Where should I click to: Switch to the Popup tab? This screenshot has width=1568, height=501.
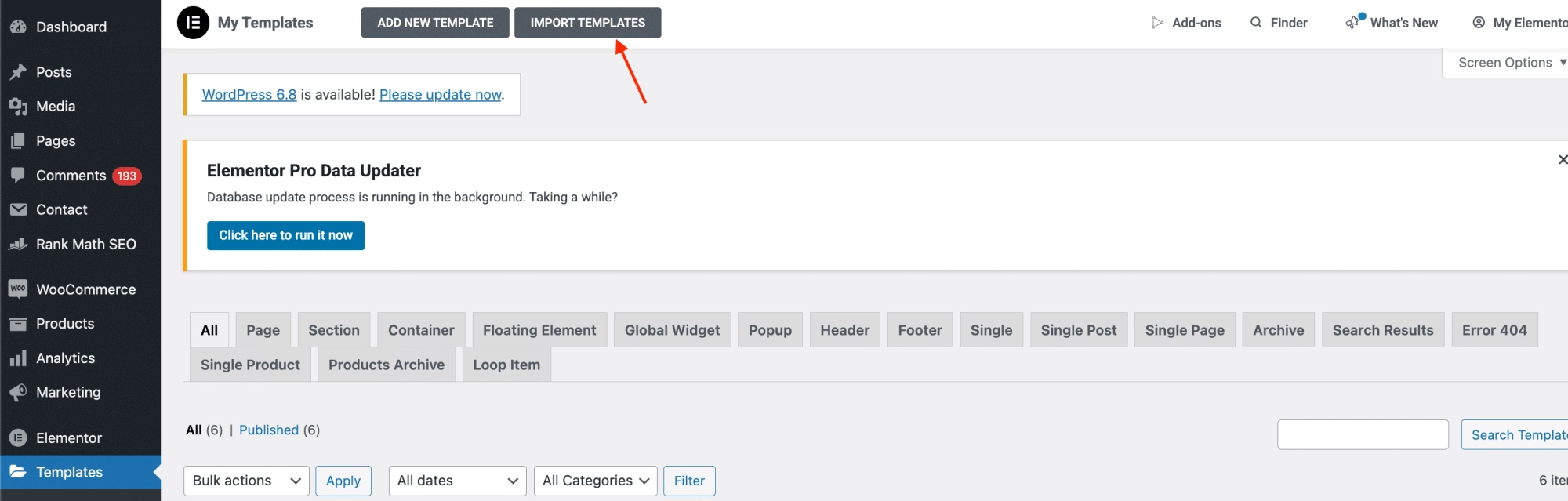point(770,330)
